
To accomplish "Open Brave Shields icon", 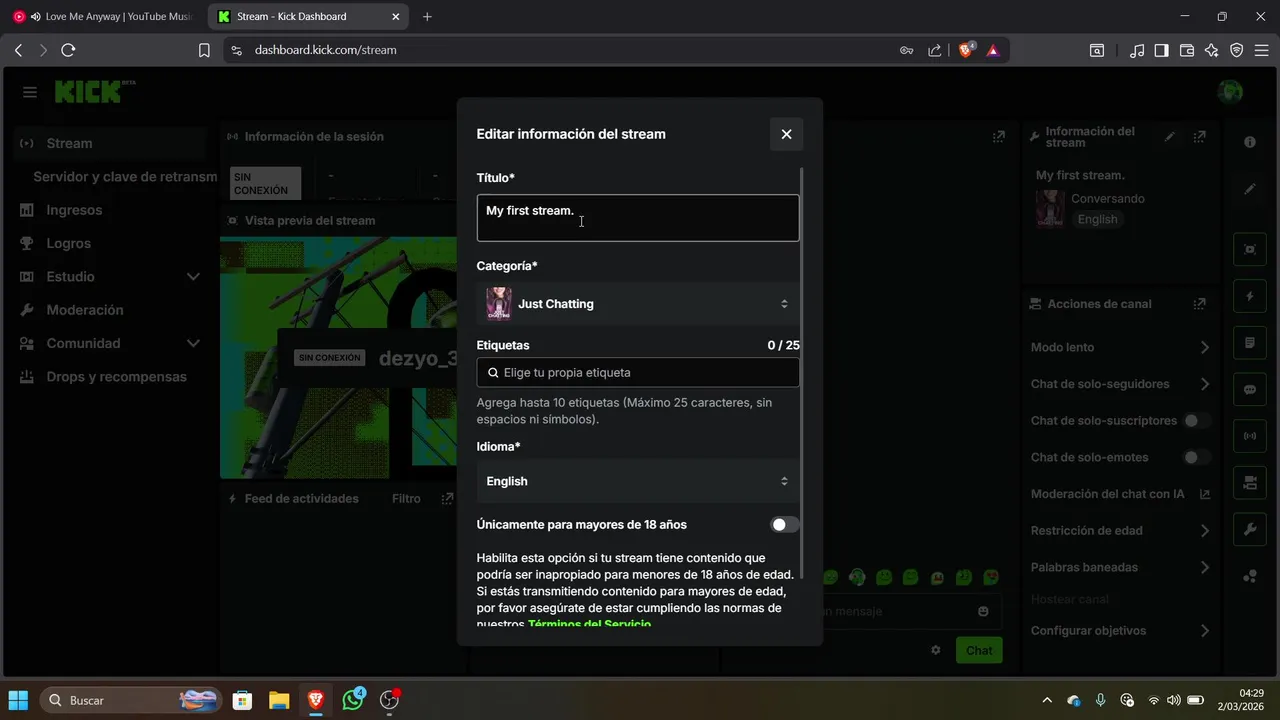I will click(x=967, y=50).
